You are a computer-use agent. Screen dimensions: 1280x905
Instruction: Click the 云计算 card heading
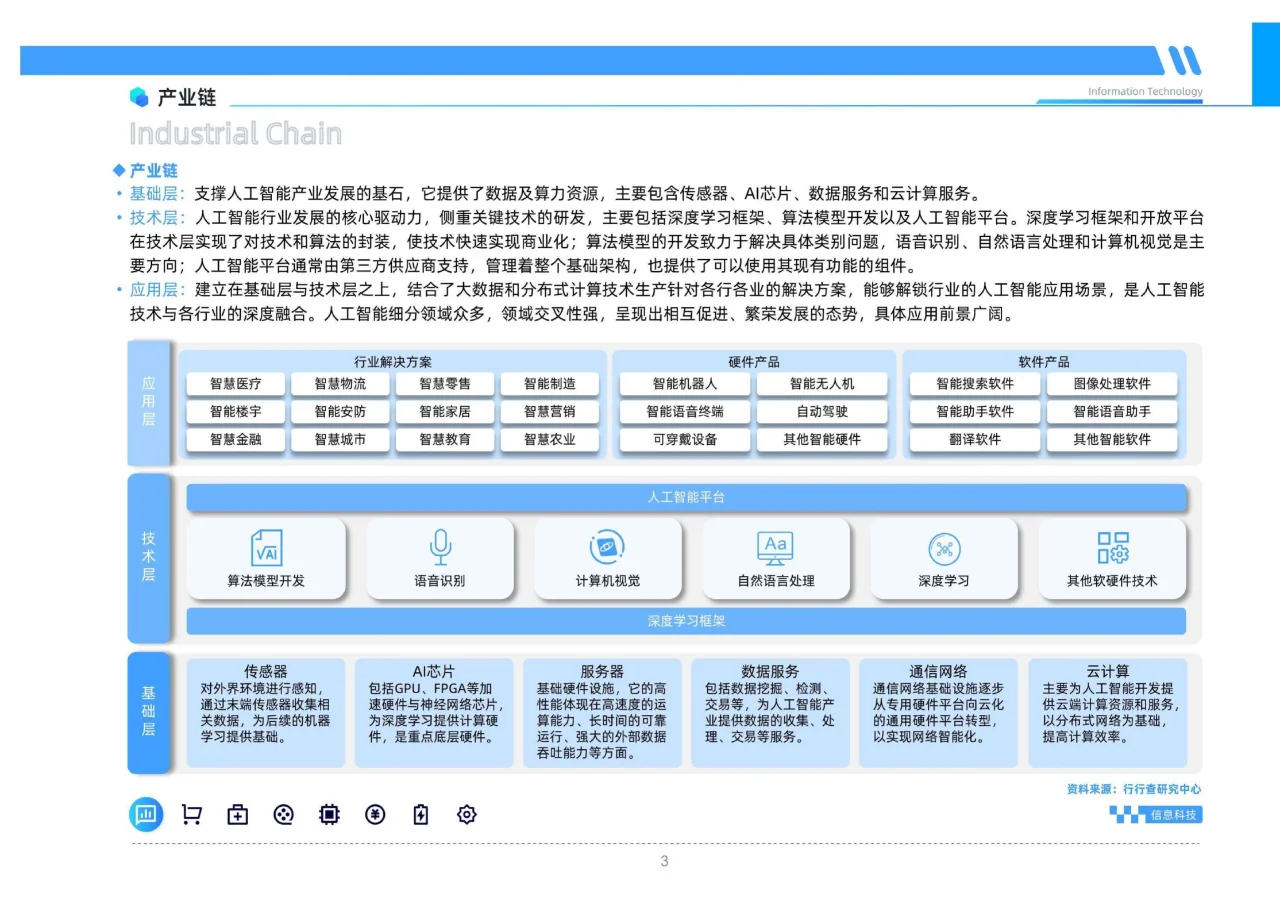[1108, 672]
